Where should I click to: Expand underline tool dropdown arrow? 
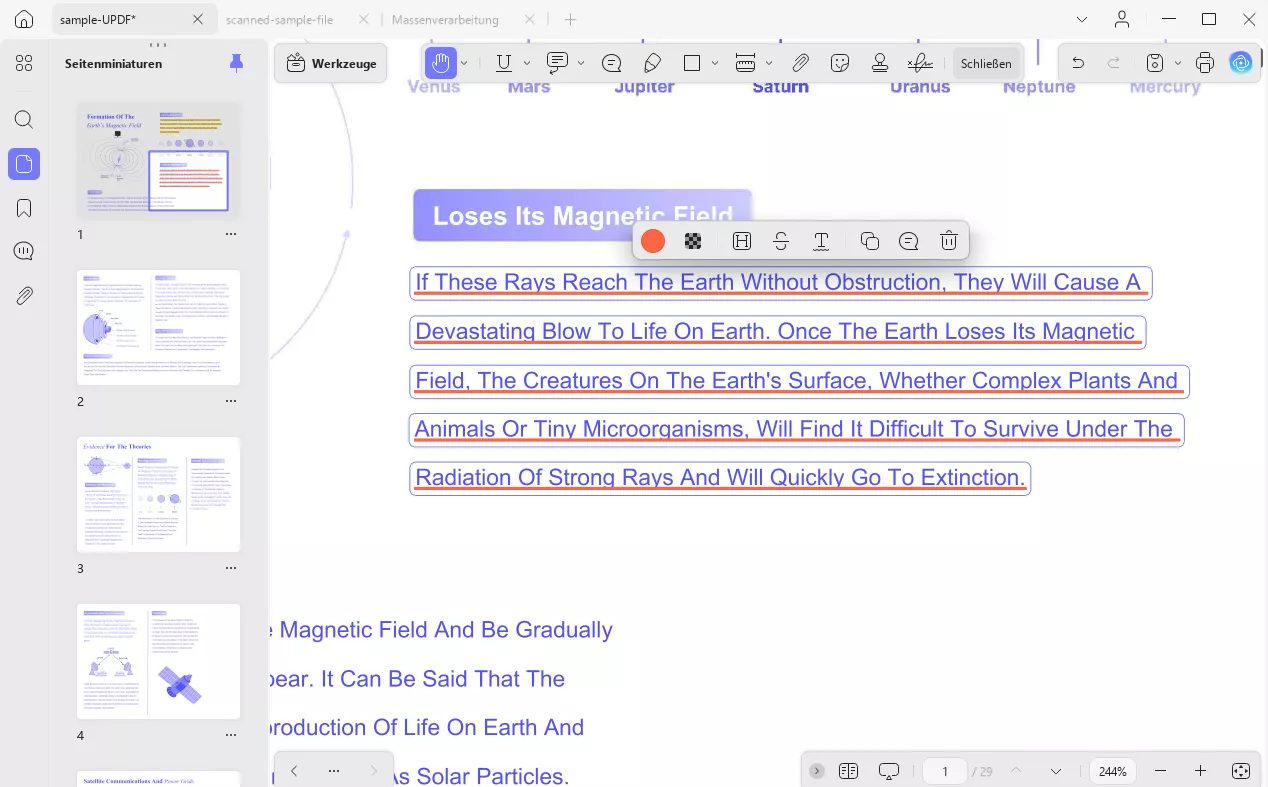[x=527, y=63]
